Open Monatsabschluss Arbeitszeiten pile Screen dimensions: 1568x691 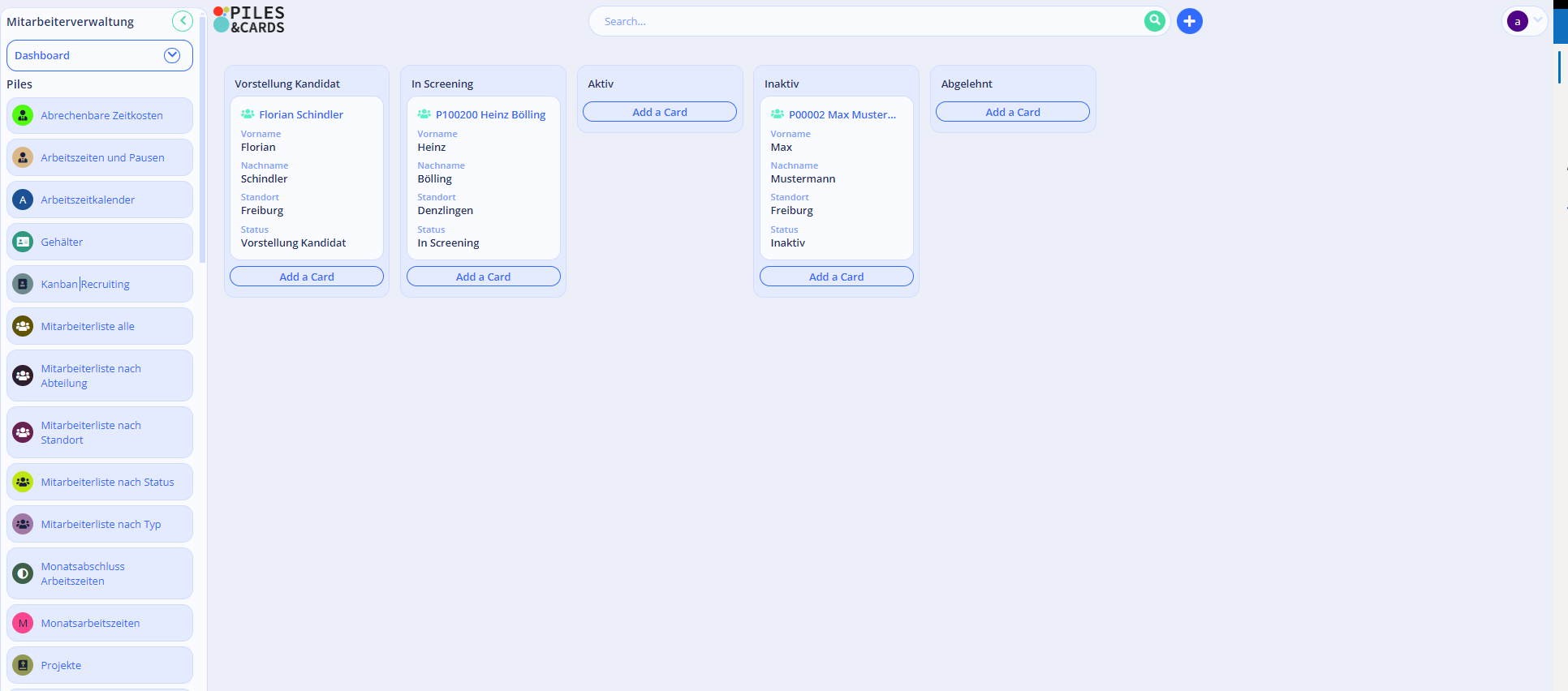pyautogui.click(x=100, y=573)
